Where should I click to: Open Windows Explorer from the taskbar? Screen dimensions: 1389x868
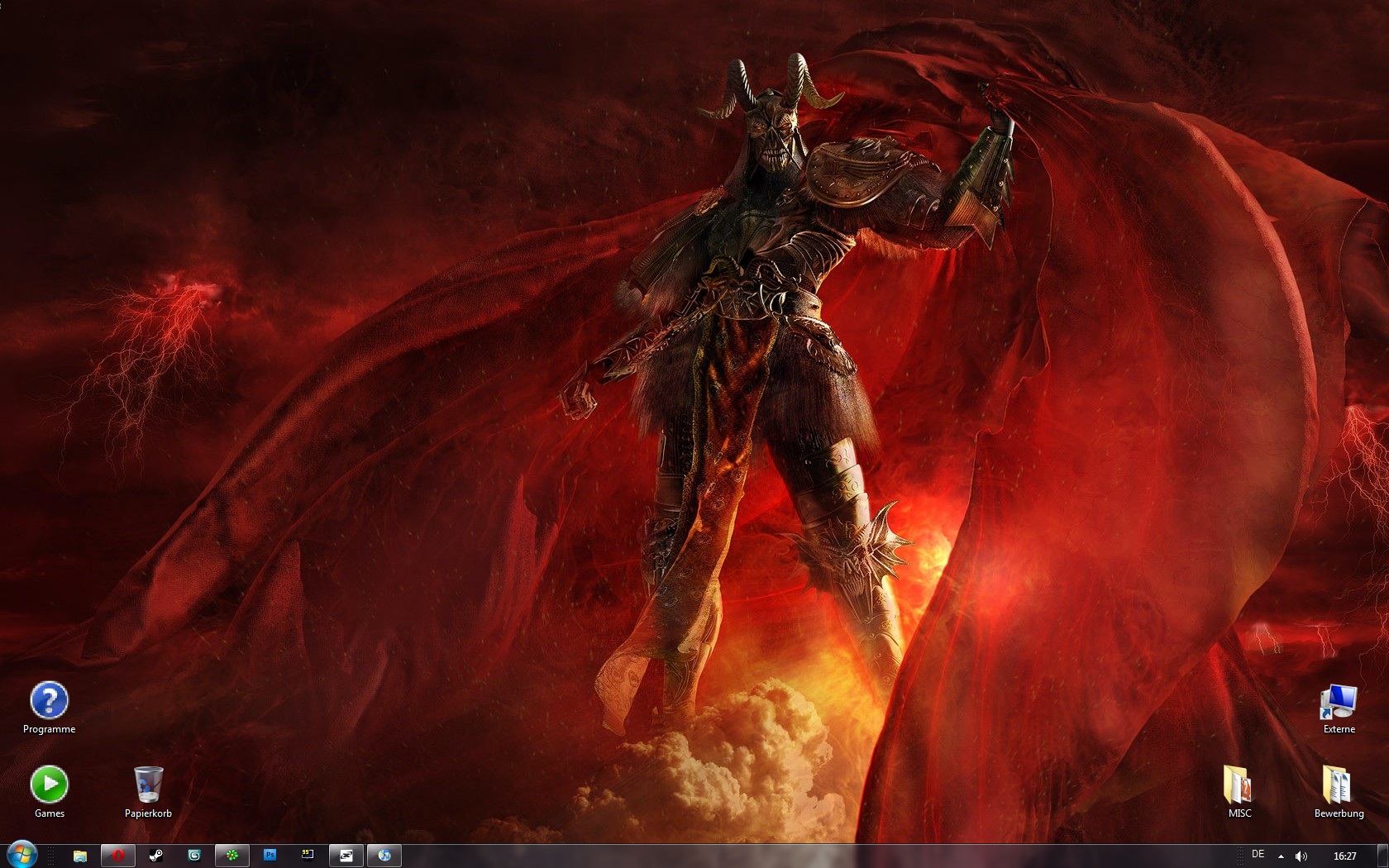click(79, 856)
